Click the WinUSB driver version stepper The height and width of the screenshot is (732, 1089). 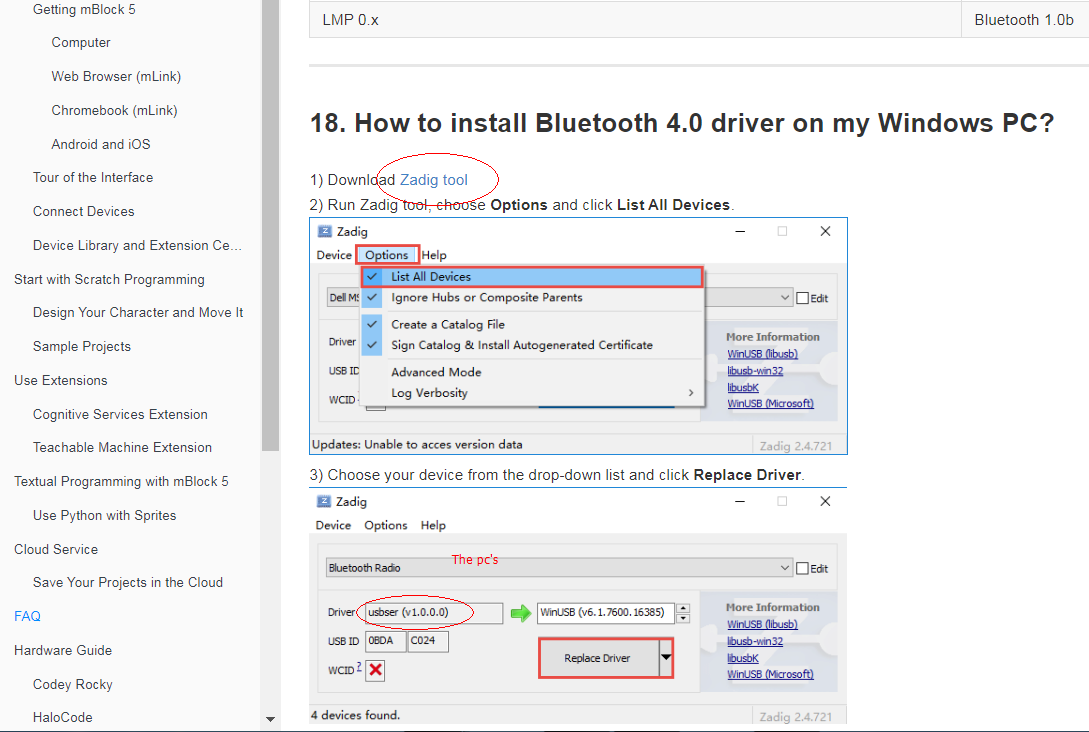[683, 613]
